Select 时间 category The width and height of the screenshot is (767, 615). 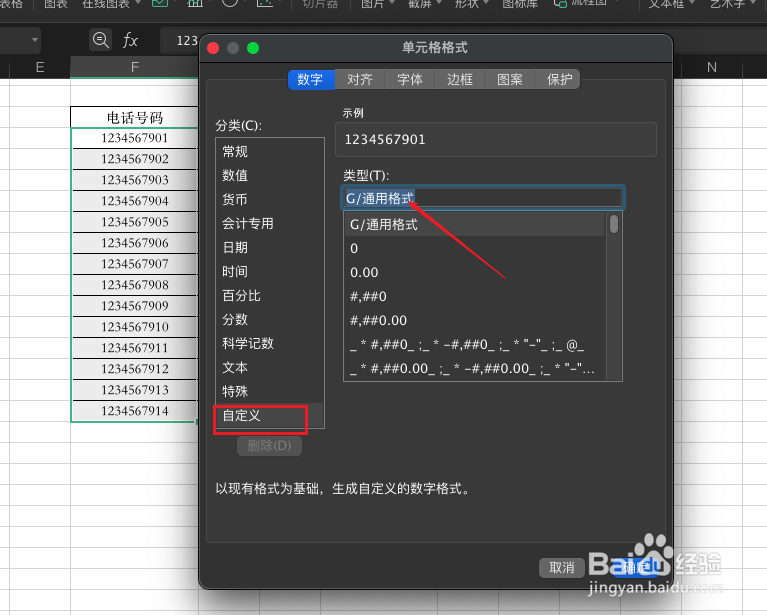tap(269, 272)
